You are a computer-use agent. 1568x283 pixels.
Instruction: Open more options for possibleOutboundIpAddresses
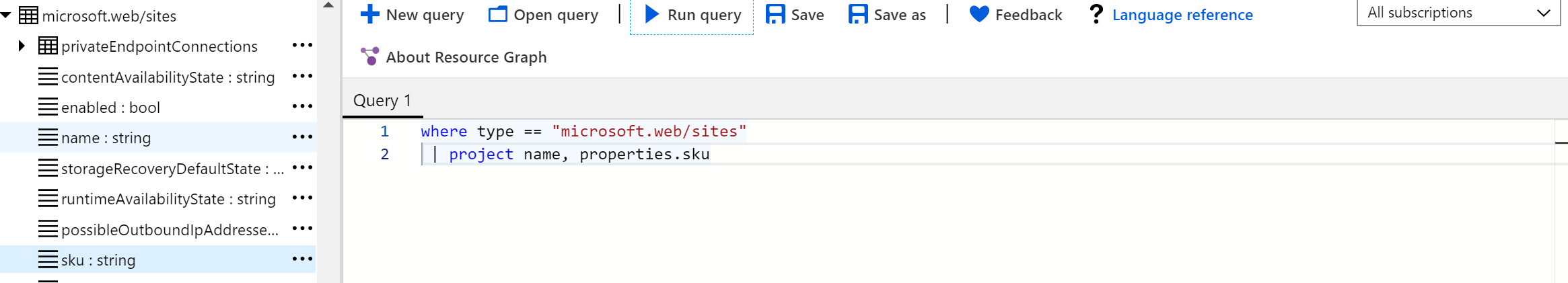(x=302, y=228)
